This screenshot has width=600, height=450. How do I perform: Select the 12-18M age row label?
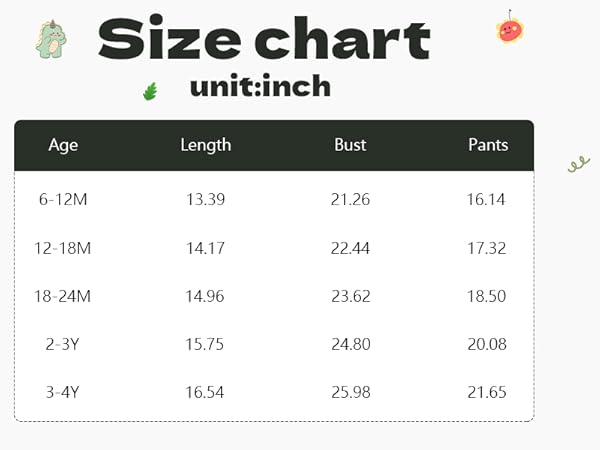tap(63, 247)
